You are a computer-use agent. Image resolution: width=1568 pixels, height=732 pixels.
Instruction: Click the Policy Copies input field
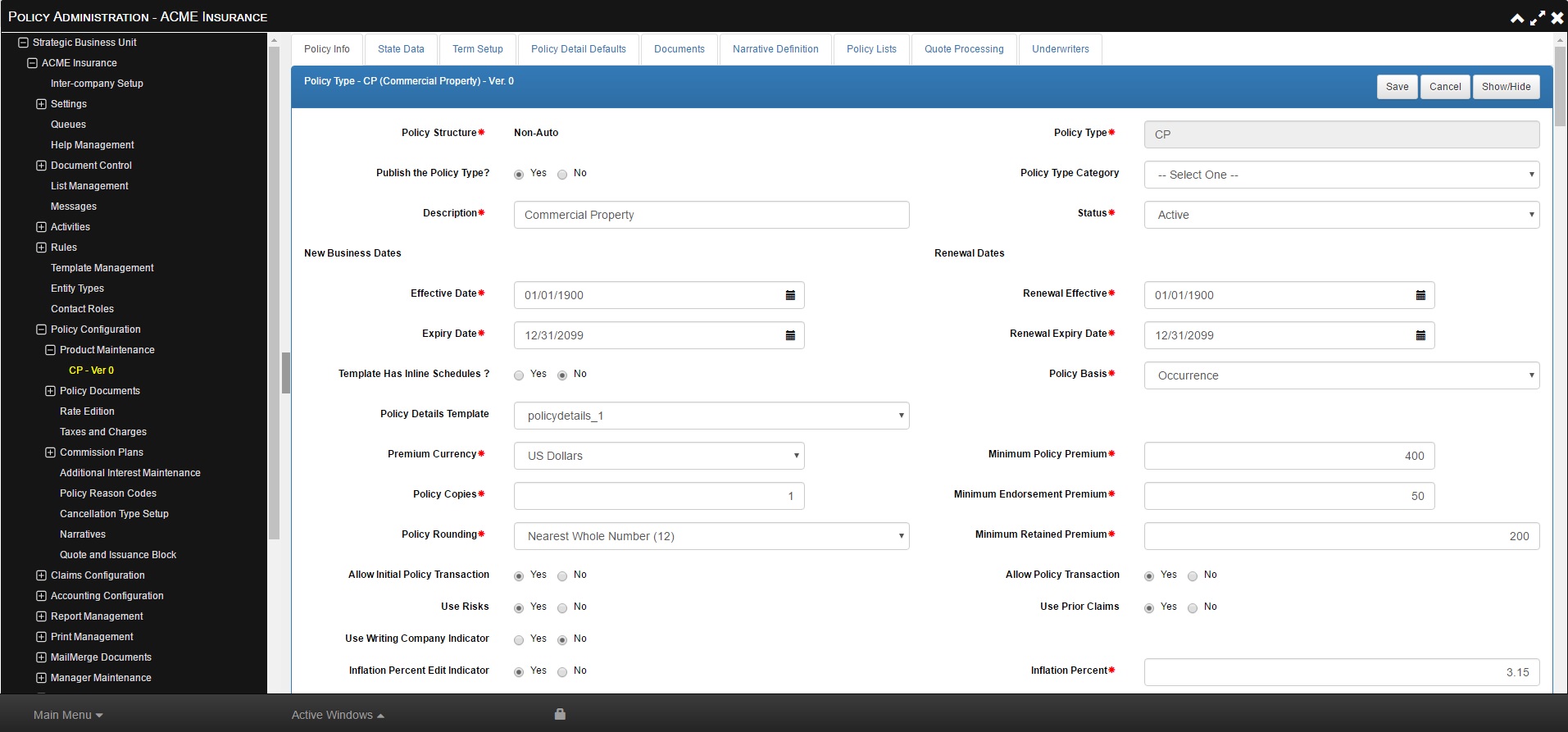tap(659, 496)
